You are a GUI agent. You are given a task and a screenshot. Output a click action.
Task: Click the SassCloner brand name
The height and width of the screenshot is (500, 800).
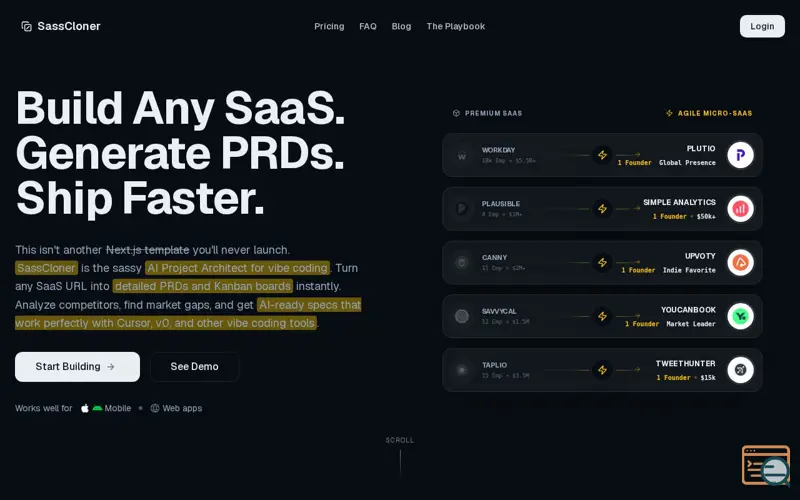click(x=69, y=26)
